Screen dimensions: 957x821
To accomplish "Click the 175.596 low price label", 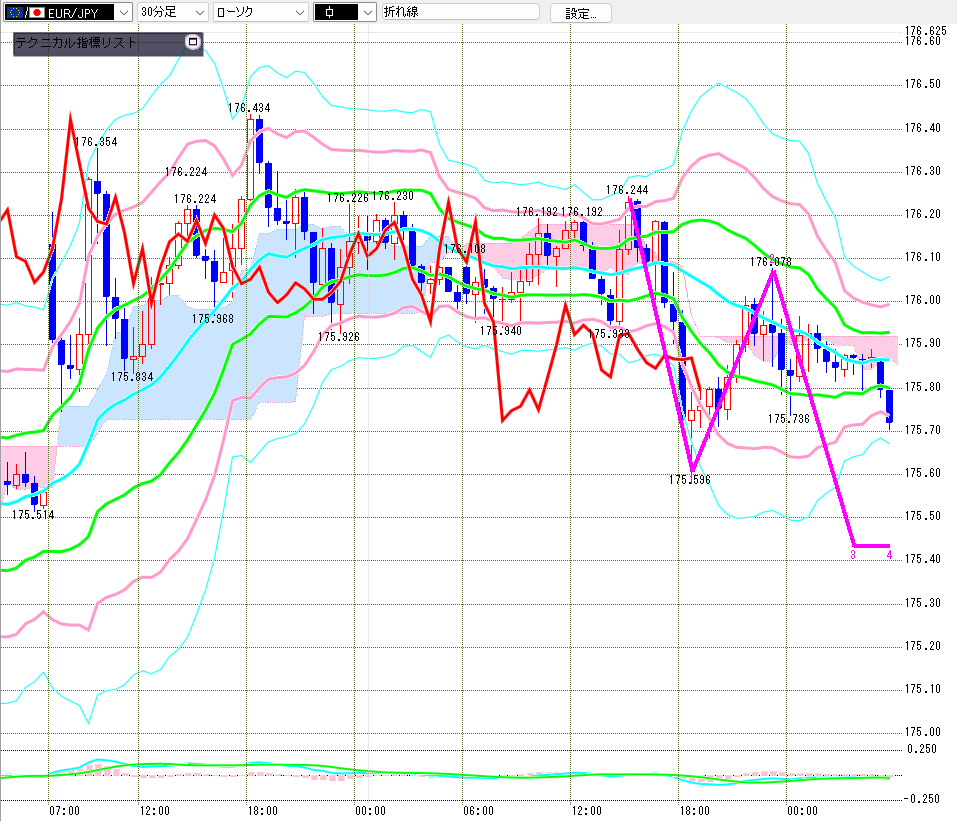I will (690, 480).
